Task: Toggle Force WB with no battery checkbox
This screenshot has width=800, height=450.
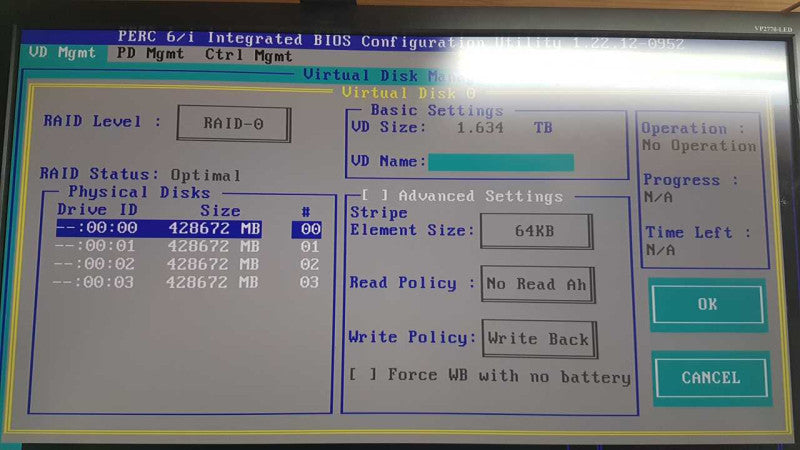Action: click(363, 374)
